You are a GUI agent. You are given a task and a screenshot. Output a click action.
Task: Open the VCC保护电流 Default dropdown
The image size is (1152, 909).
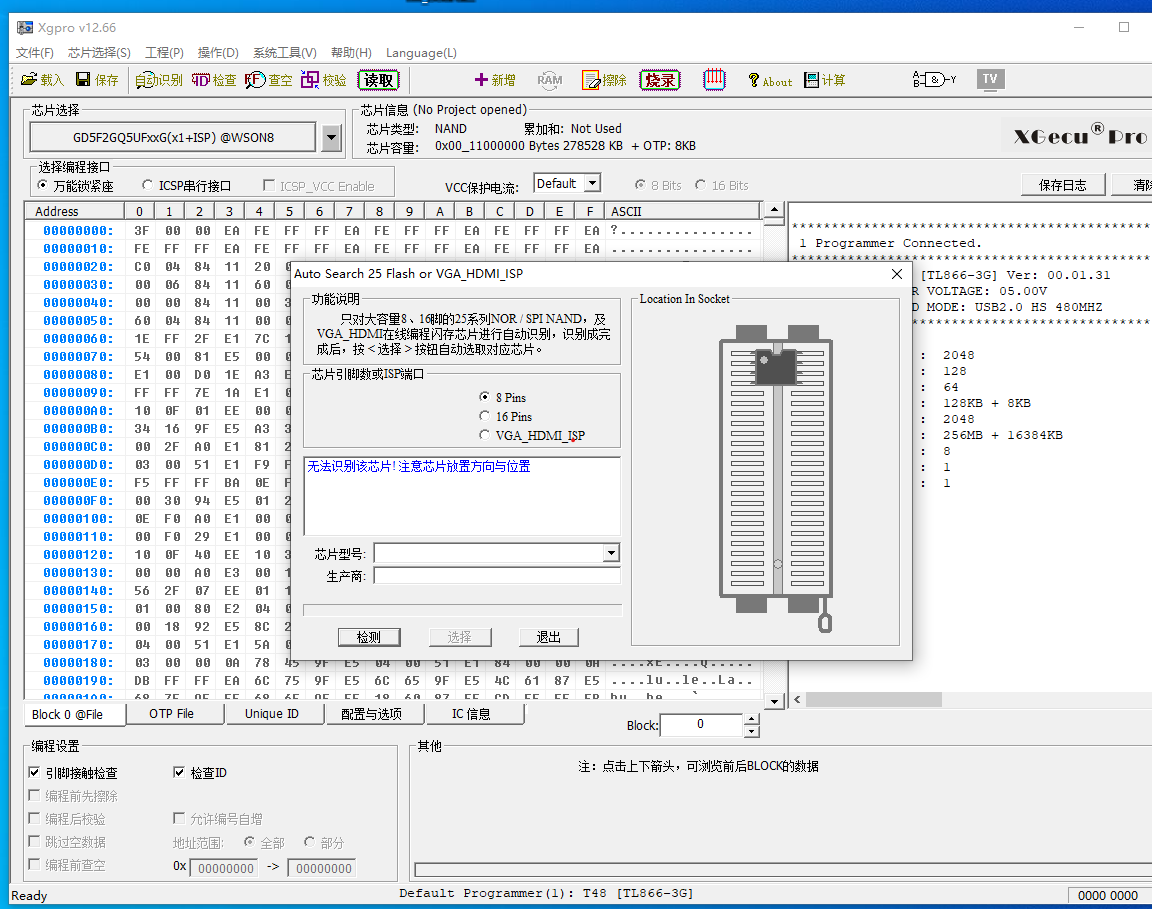(x=592, y=183)
